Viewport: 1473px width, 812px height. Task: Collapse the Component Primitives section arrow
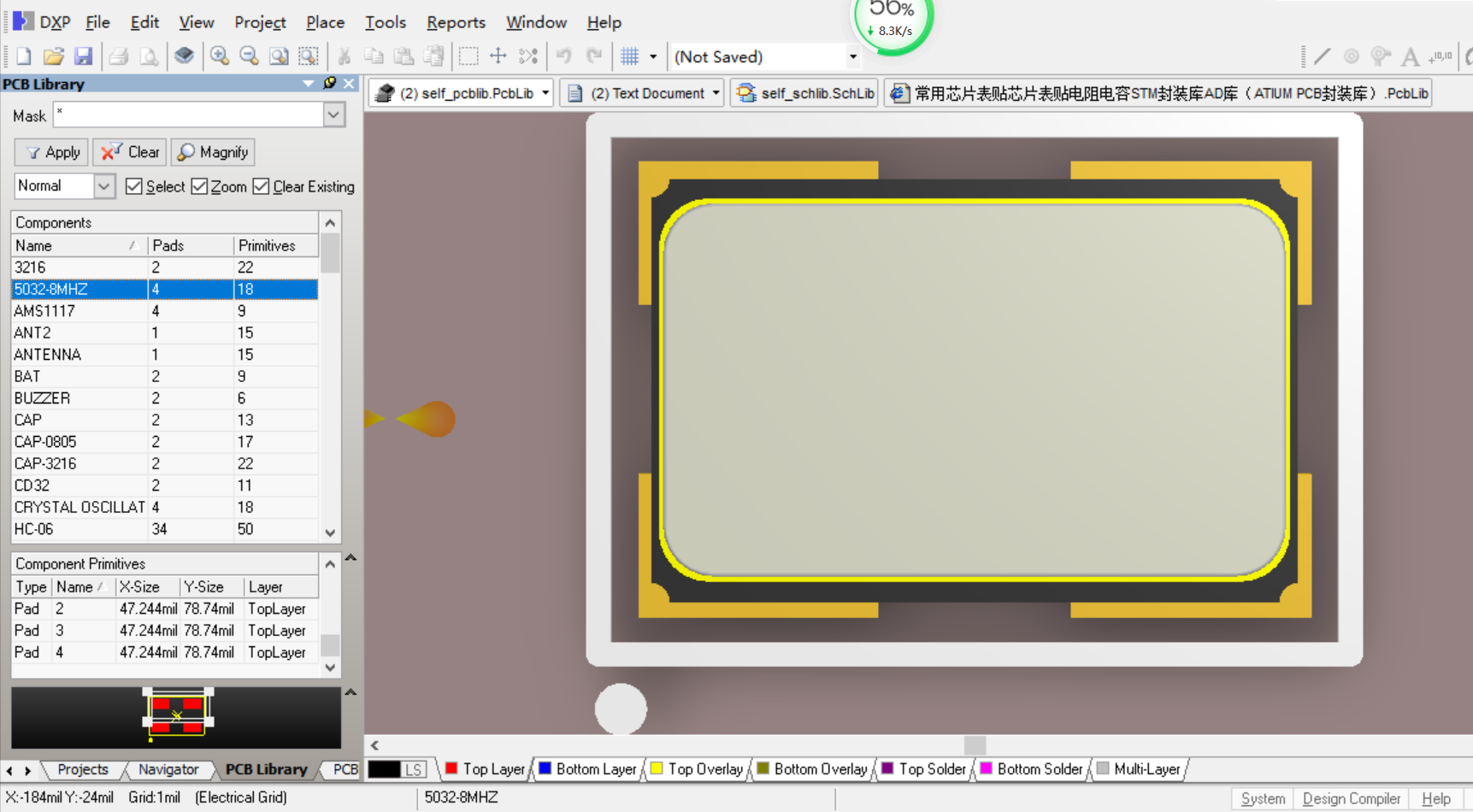351,557
